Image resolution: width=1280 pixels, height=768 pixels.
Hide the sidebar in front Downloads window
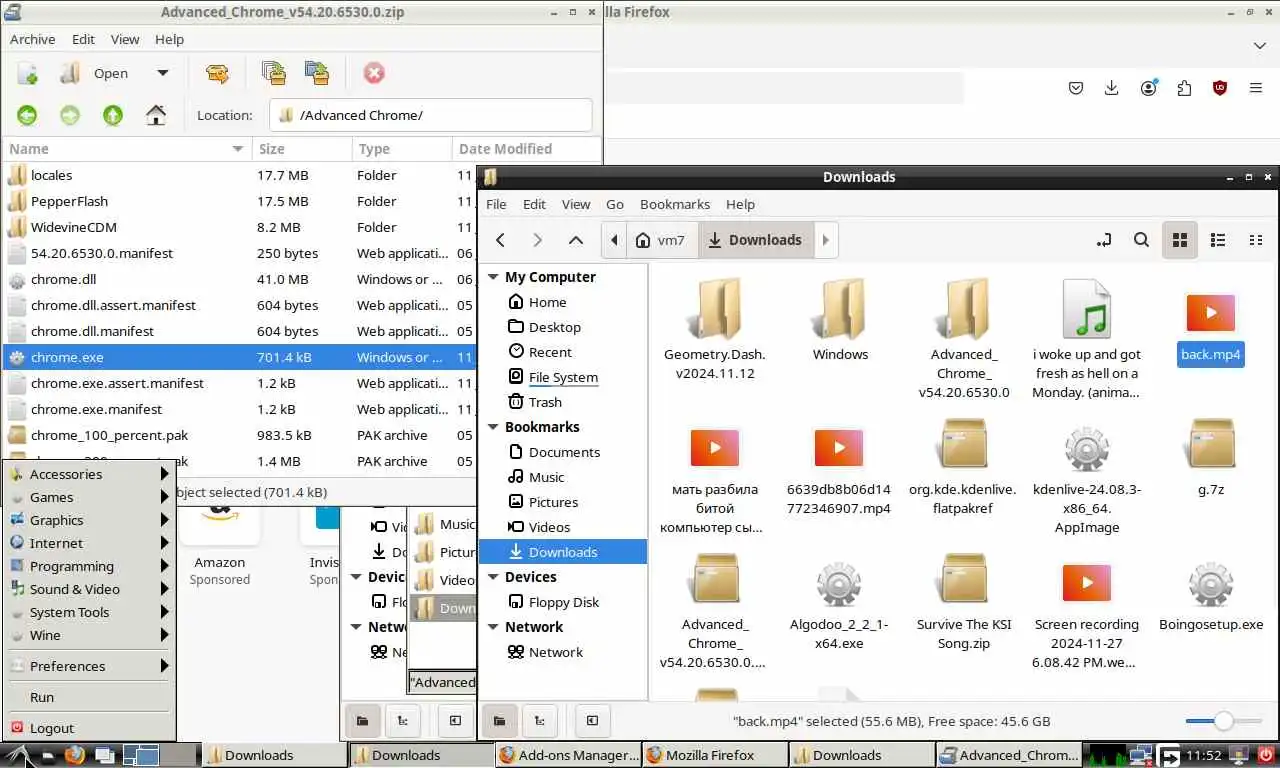tap(592, 720)
